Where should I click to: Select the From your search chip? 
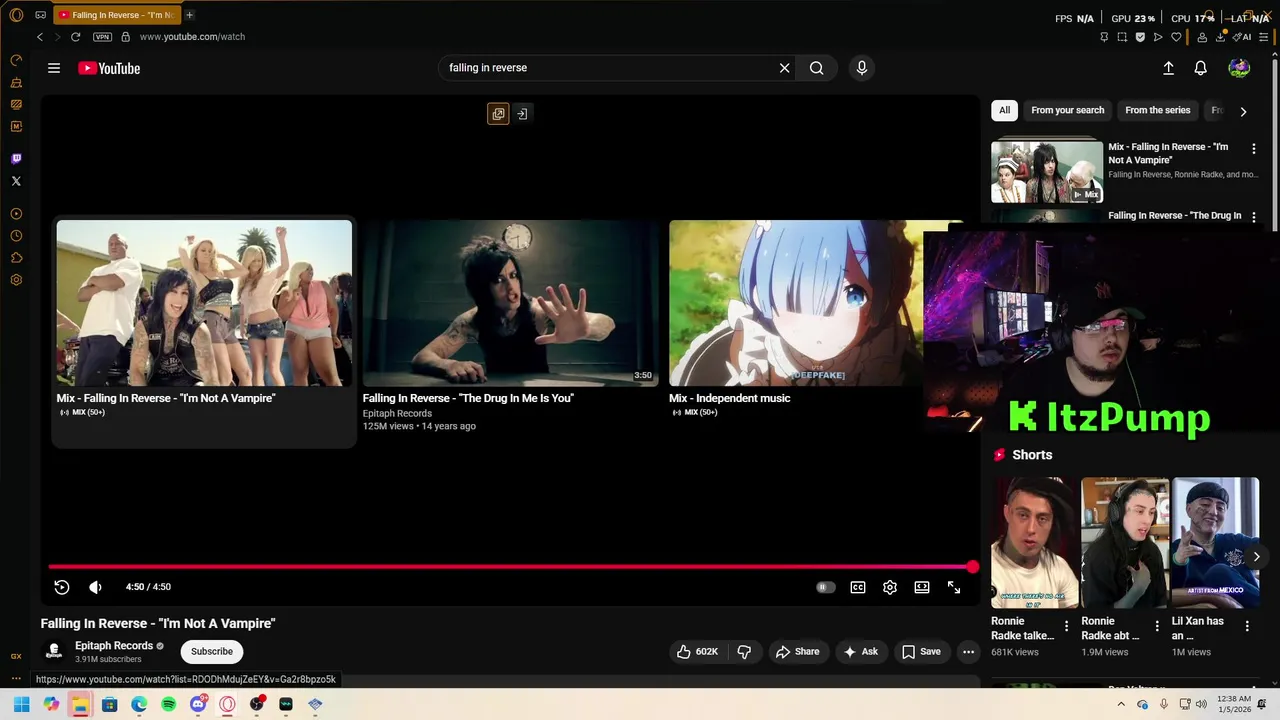1068,110
